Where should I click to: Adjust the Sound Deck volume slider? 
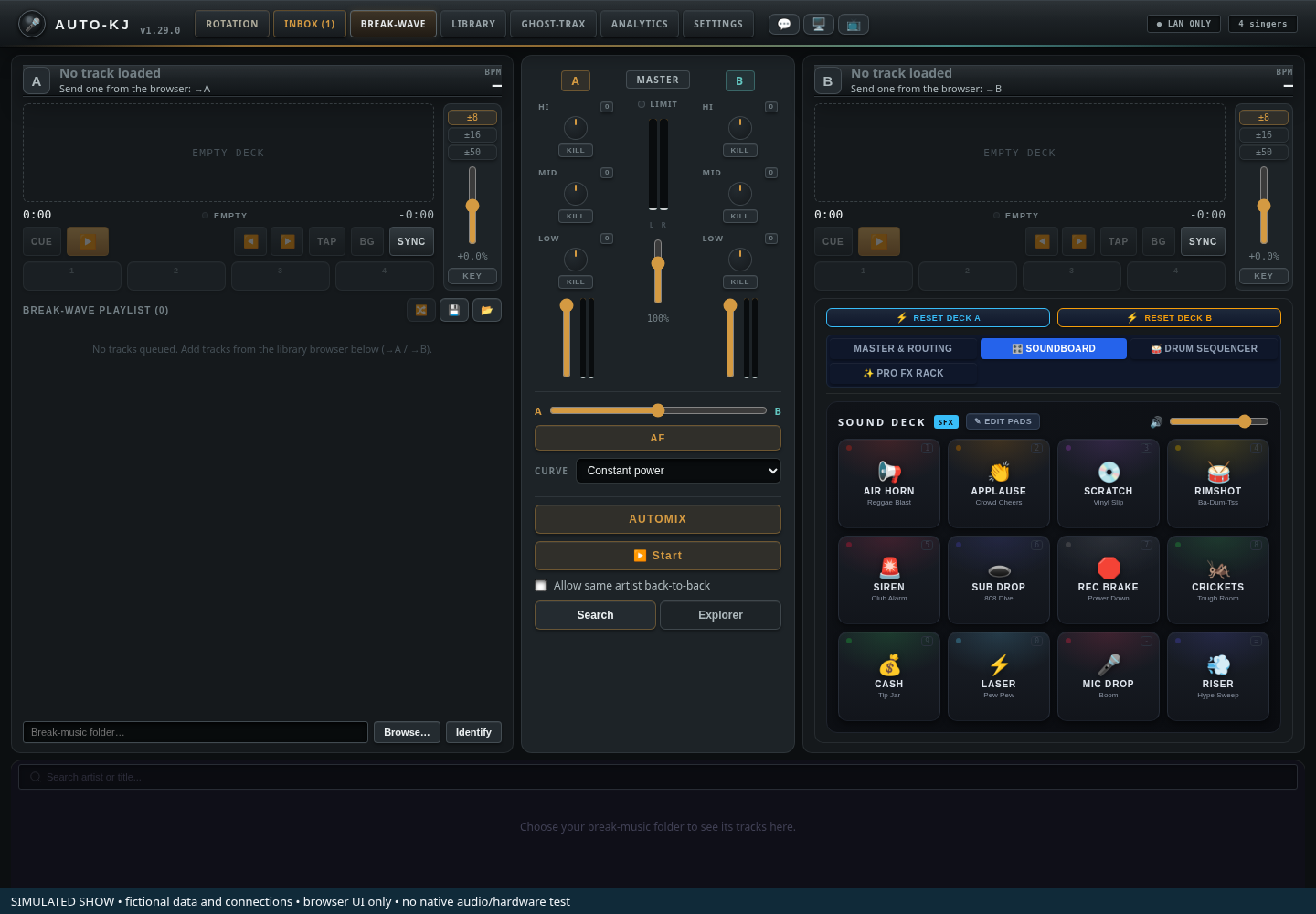(x=1219, y=421)
